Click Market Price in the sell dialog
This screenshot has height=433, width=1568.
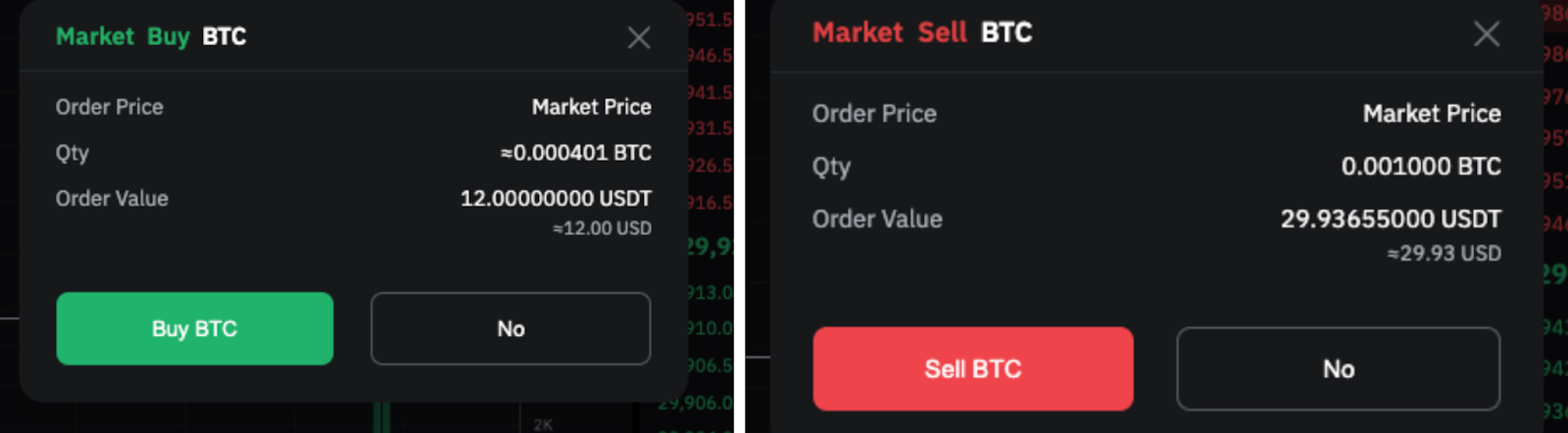pyautogui.click(x=1432, y=114)
